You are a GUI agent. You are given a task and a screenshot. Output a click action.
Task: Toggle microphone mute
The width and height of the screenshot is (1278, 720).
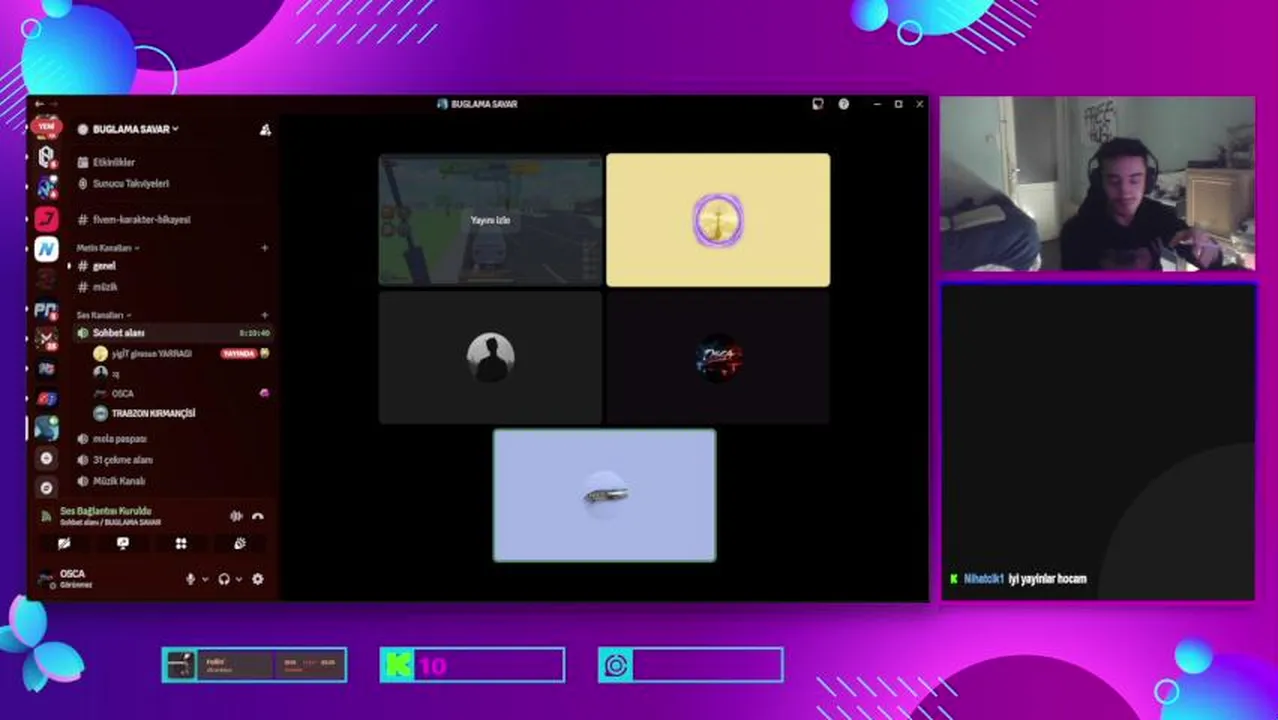click(x=190, y=579)
